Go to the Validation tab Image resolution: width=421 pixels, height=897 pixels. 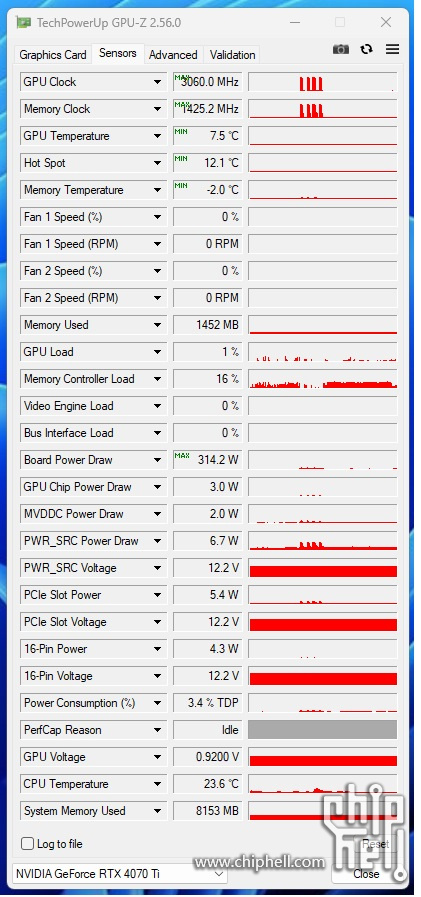coord(232,55)
